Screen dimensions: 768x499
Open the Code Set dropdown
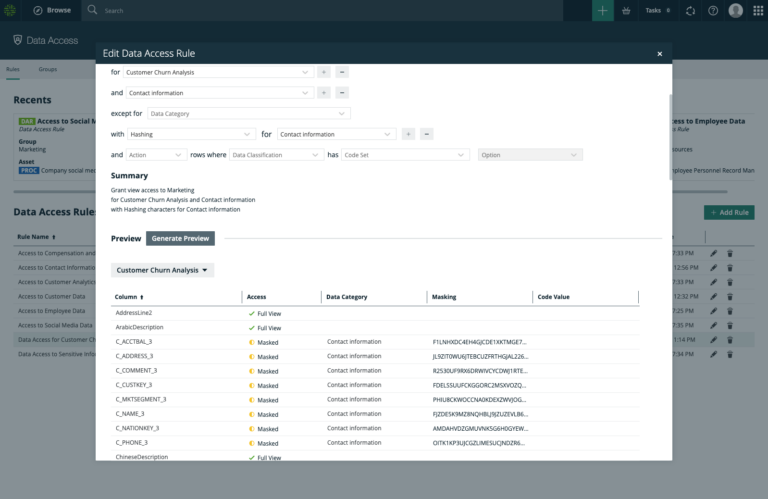pyautogui.click(x=405, y=155)
